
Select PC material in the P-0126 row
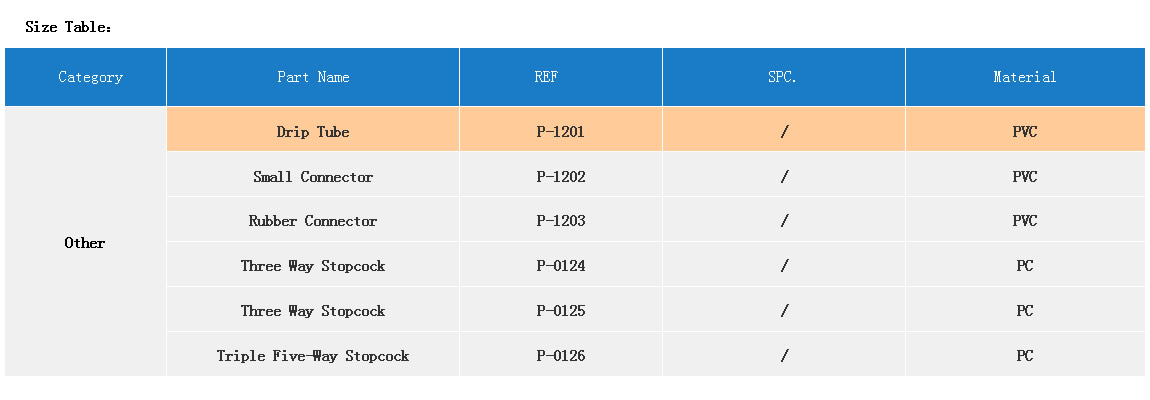click(x=1024, y=356)
